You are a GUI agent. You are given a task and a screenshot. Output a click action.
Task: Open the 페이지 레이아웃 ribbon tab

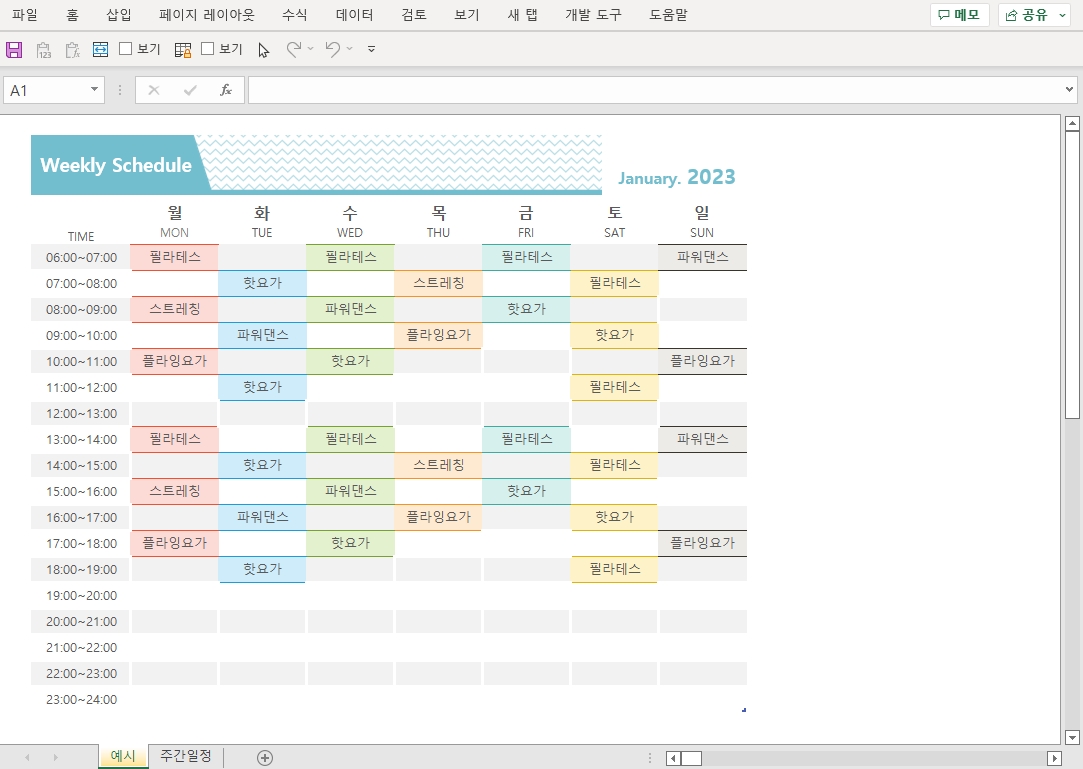pos(207,15)
